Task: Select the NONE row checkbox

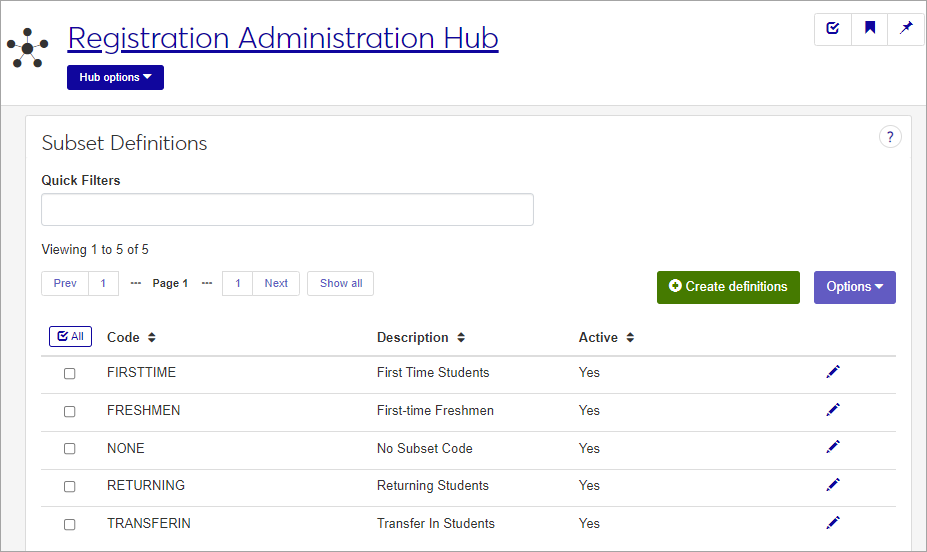Action: pyautogui.click(x=70, y=449)
